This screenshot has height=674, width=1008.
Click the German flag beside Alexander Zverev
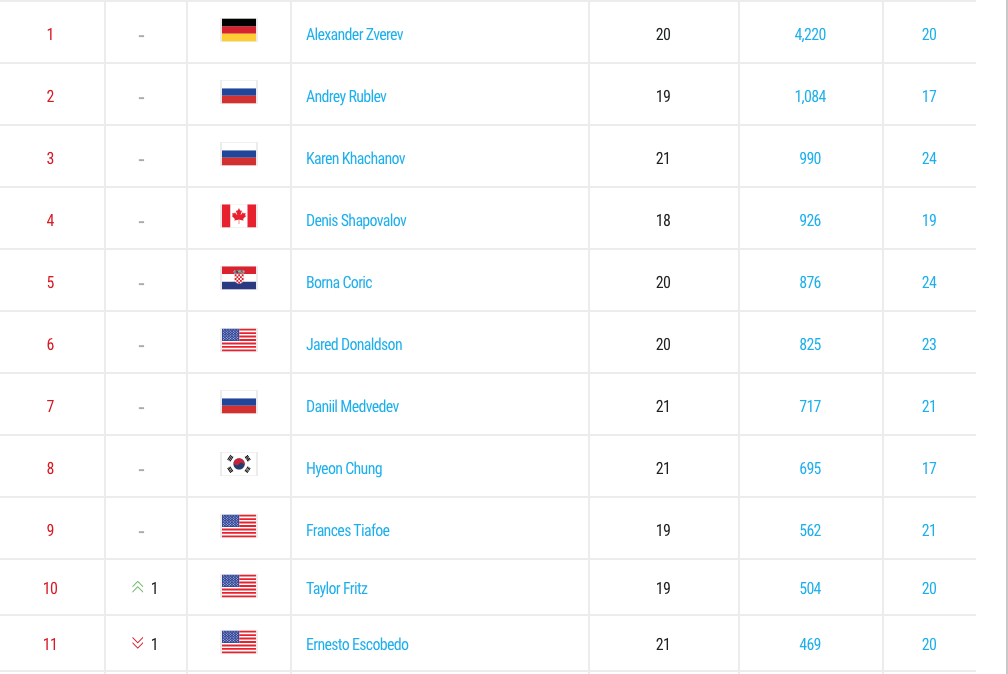pyautogui.click(x=239, y=31)
